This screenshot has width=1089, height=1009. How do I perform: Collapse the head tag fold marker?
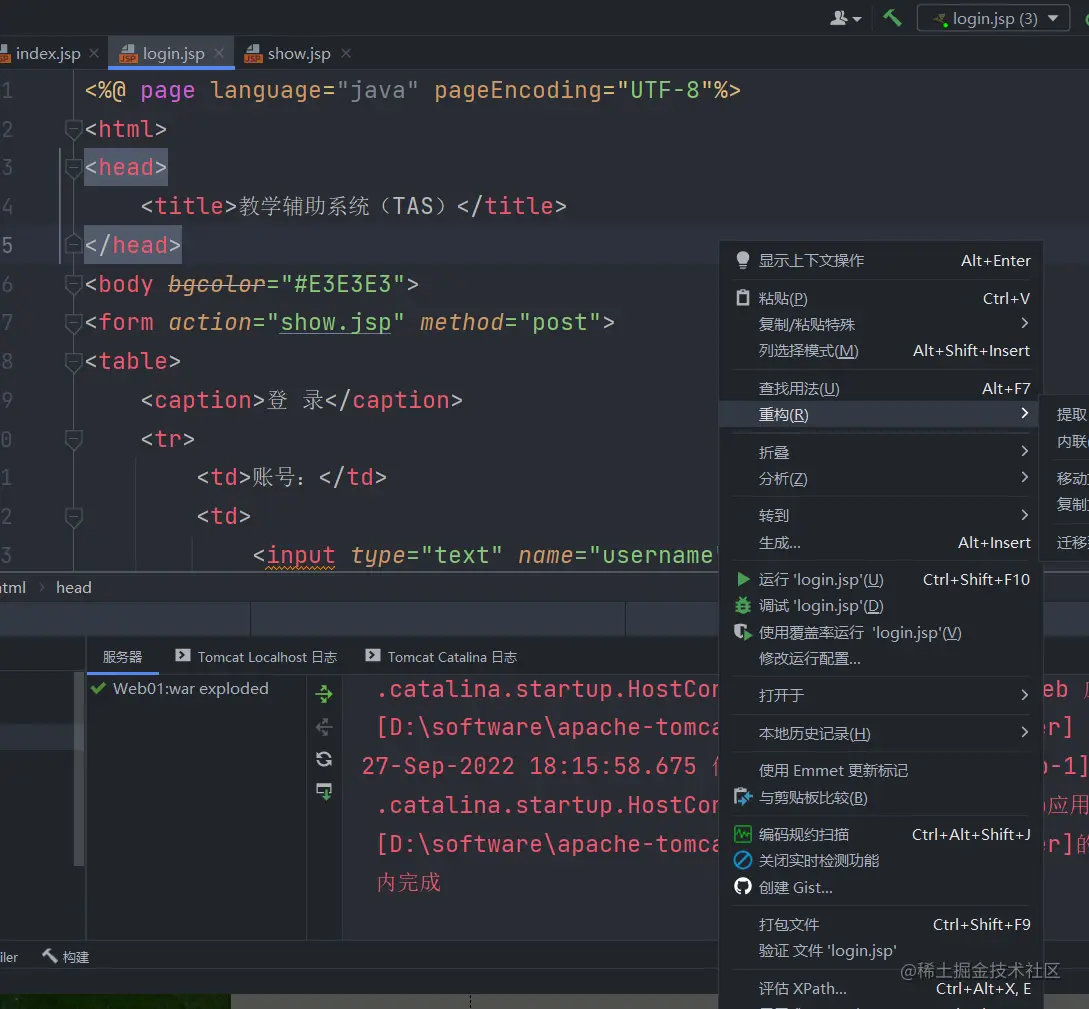point(73,167)
